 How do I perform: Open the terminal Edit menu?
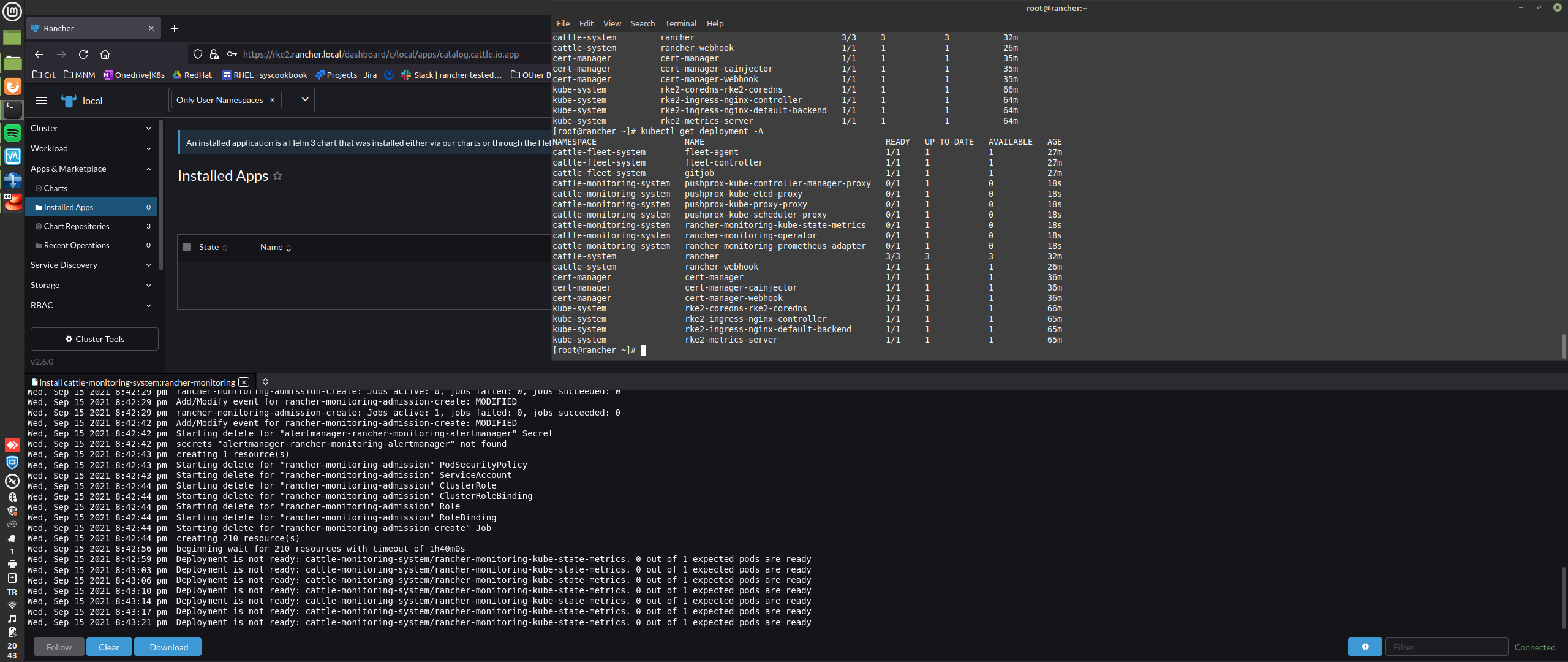click(x=586, y=23)
